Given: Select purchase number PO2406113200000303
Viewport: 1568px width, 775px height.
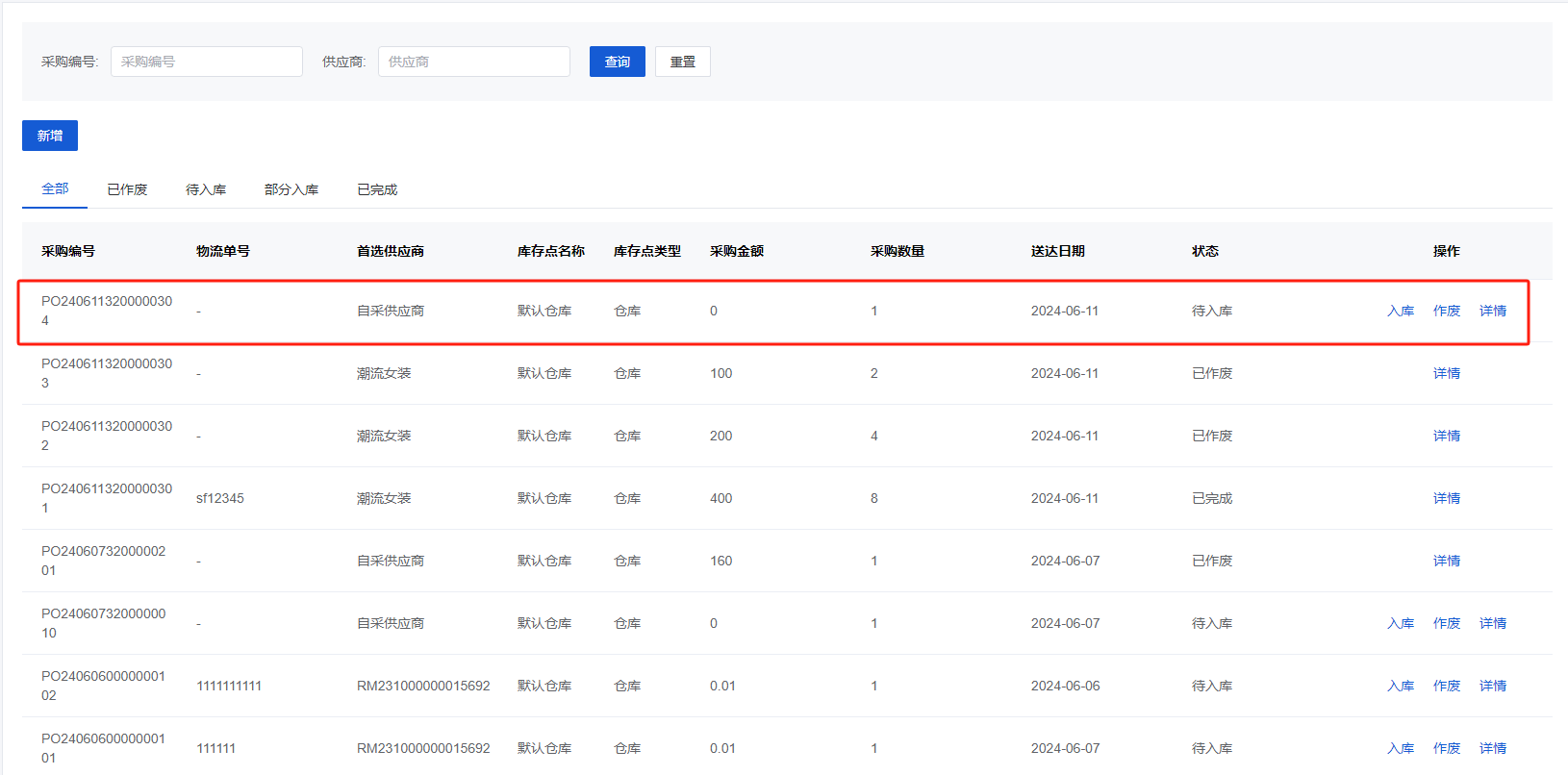Looking at the screenshot, I should pyautogui.click(x=107, y=373).
